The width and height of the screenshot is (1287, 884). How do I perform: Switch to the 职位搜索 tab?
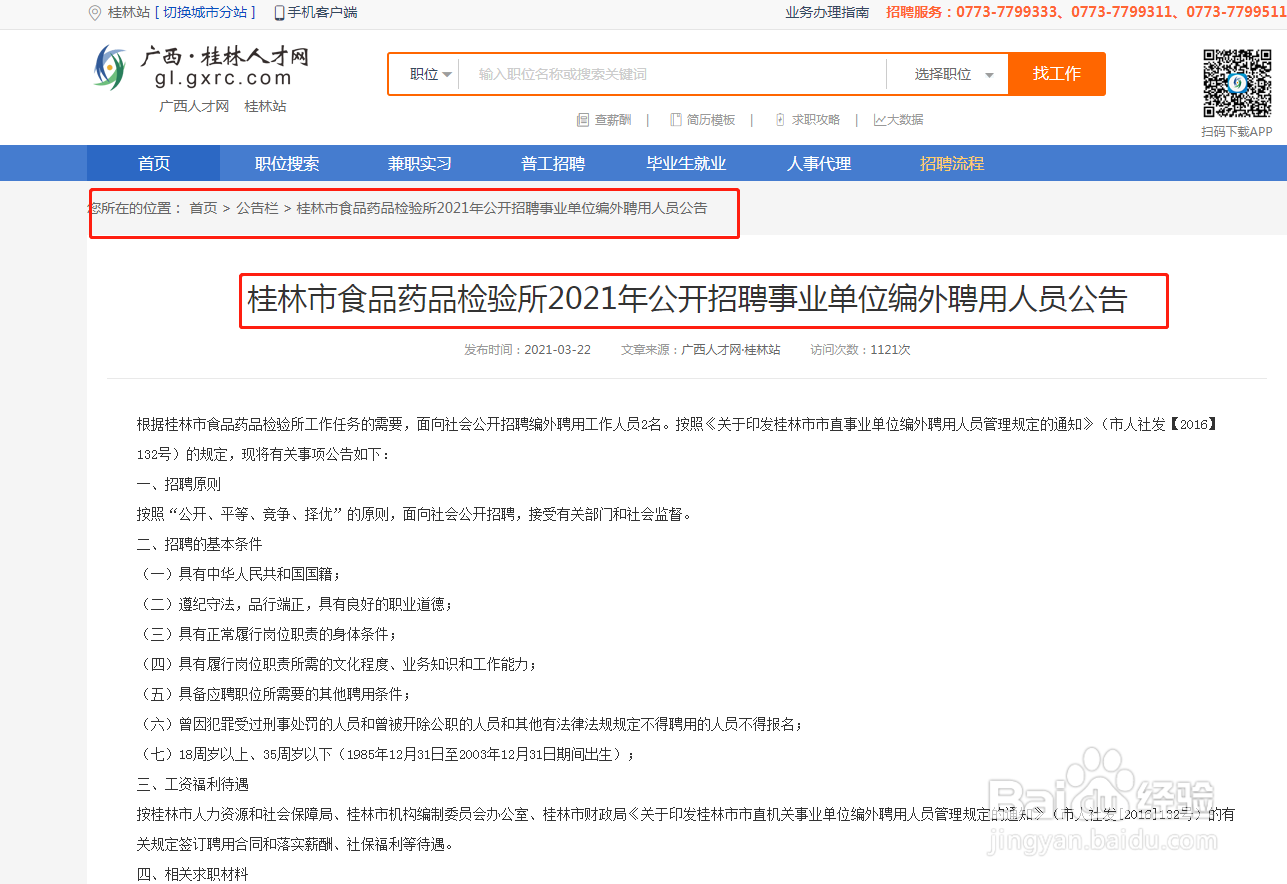(x=288, y=163)
